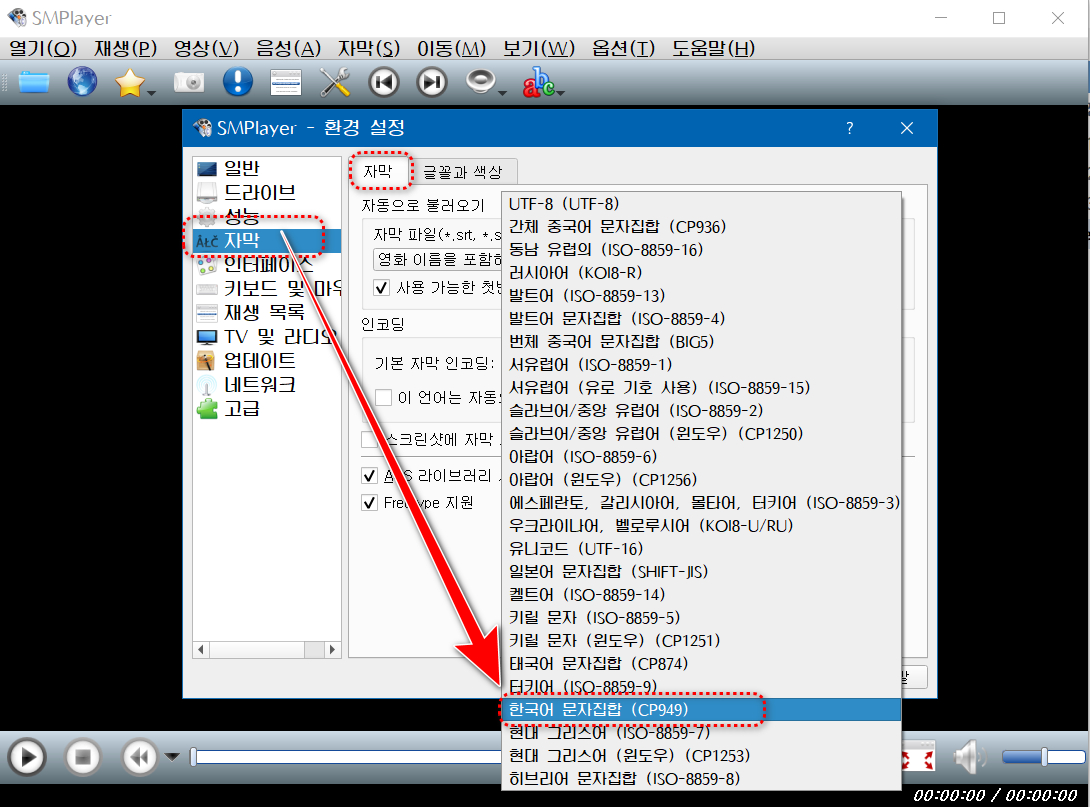
Task: Open the 옵션(T) menu
Action: (624, 49)
